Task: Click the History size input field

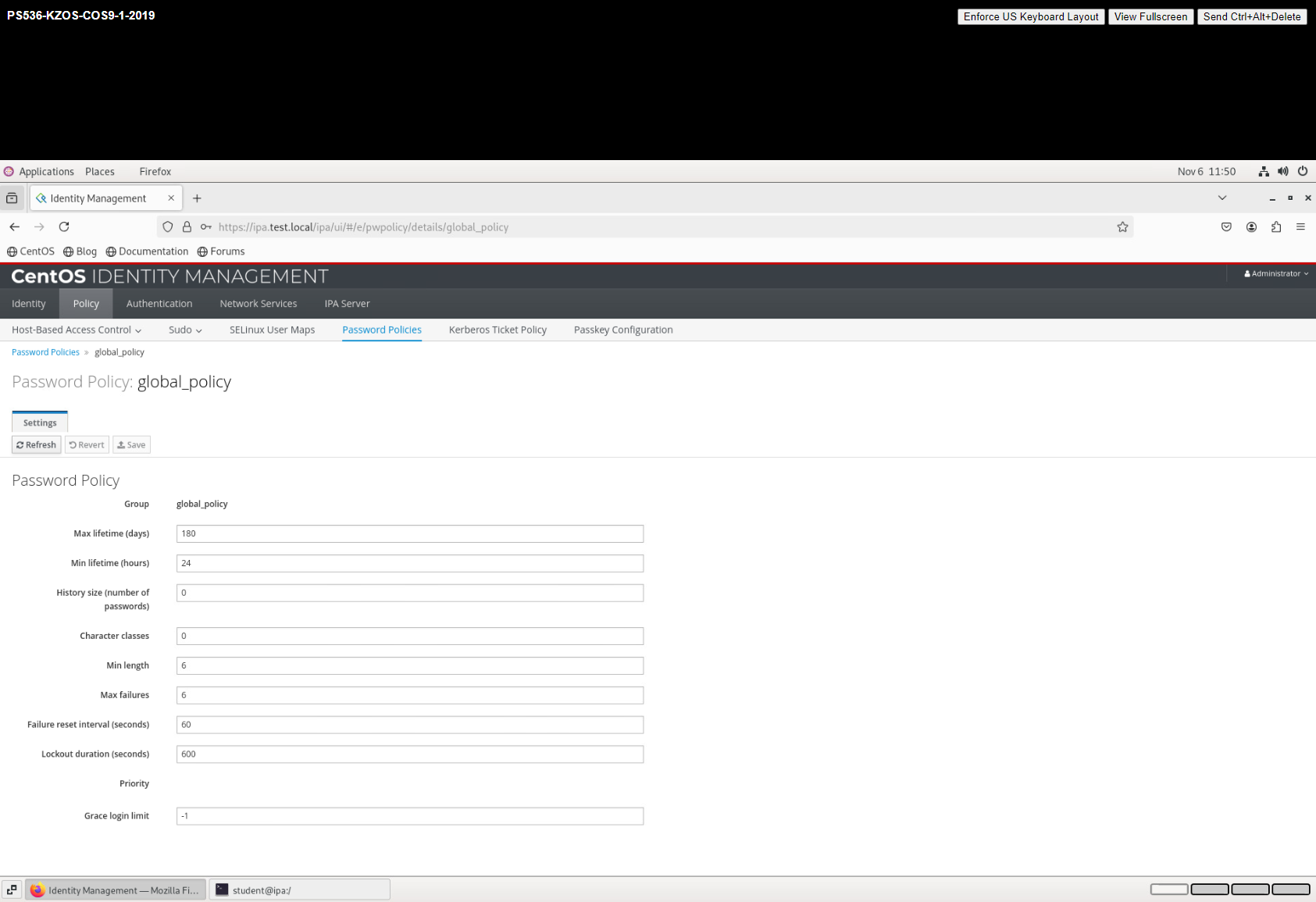Action: tap(410, 593)
